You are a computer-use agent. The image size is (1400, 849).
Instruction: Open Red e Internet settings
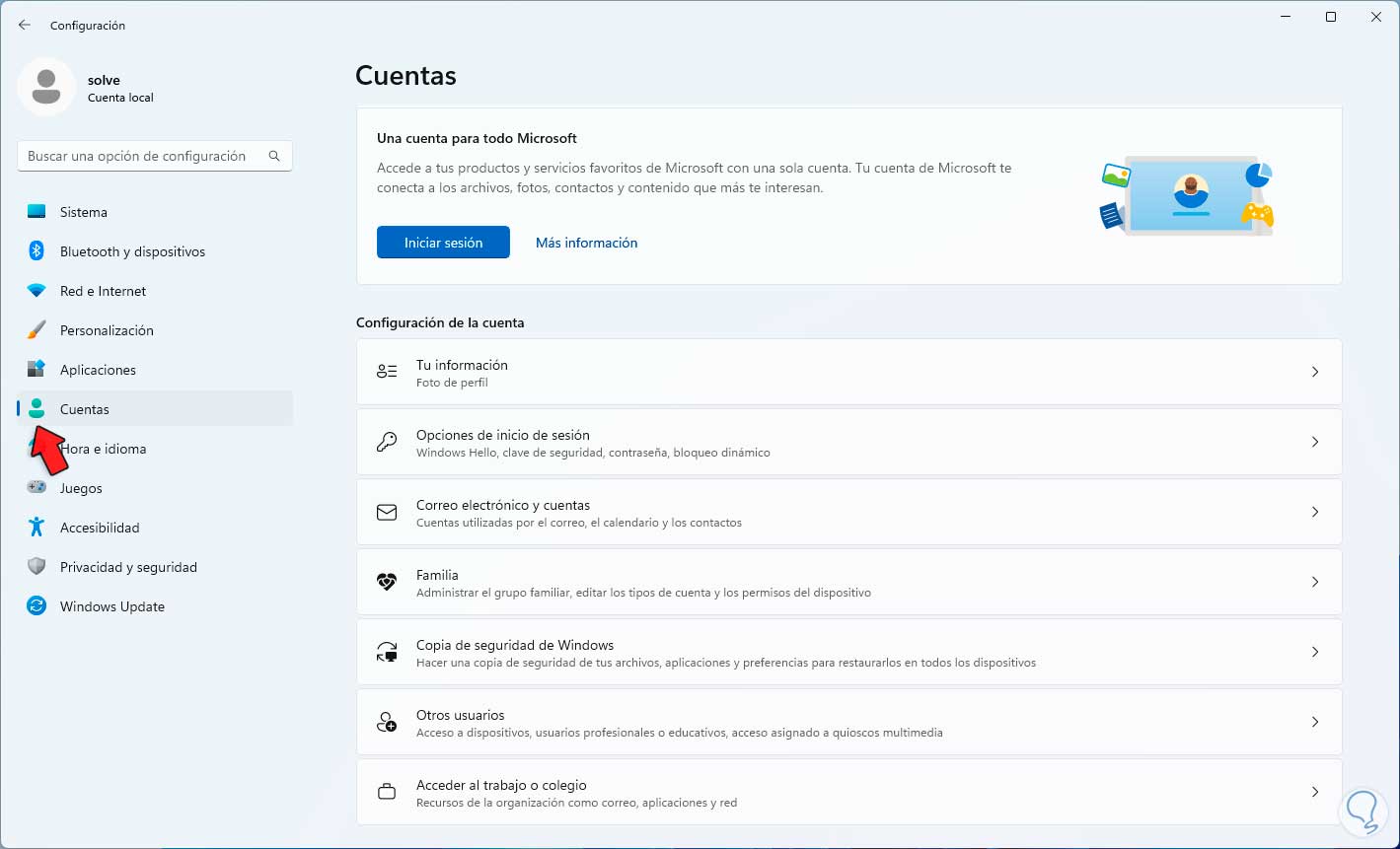point(155,291)
